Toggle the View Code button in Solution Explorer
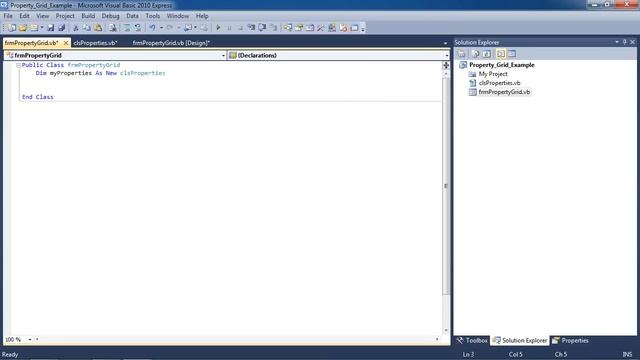The height and width of the screenshot is (360, 640). pyautogui.click(x=501, y=54)
